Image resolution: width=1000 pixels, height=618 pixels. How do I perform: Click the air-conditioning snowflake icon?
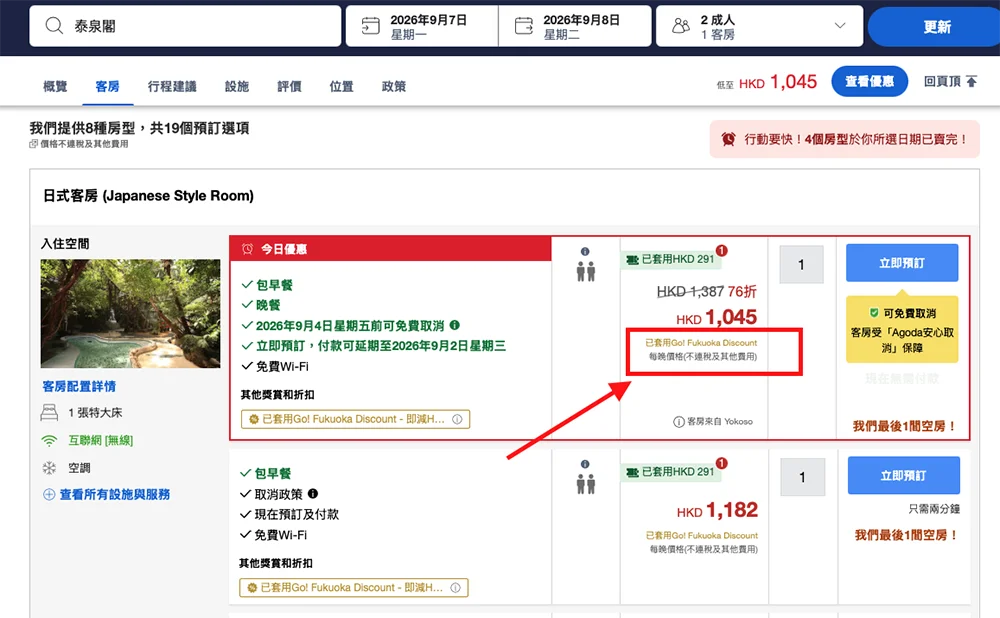(49, 468)
